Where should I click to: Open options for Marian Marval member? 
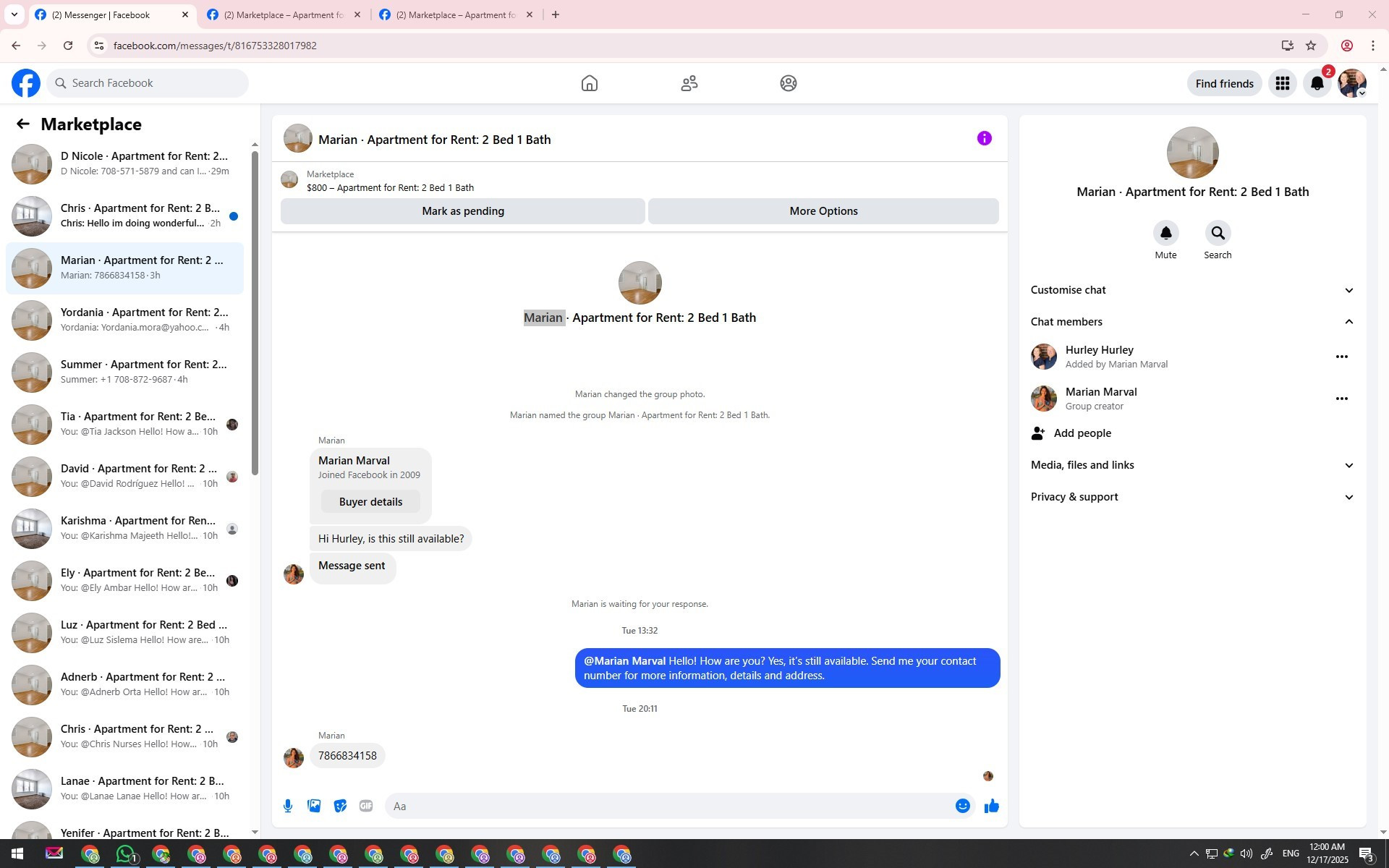pos(1341,399)
